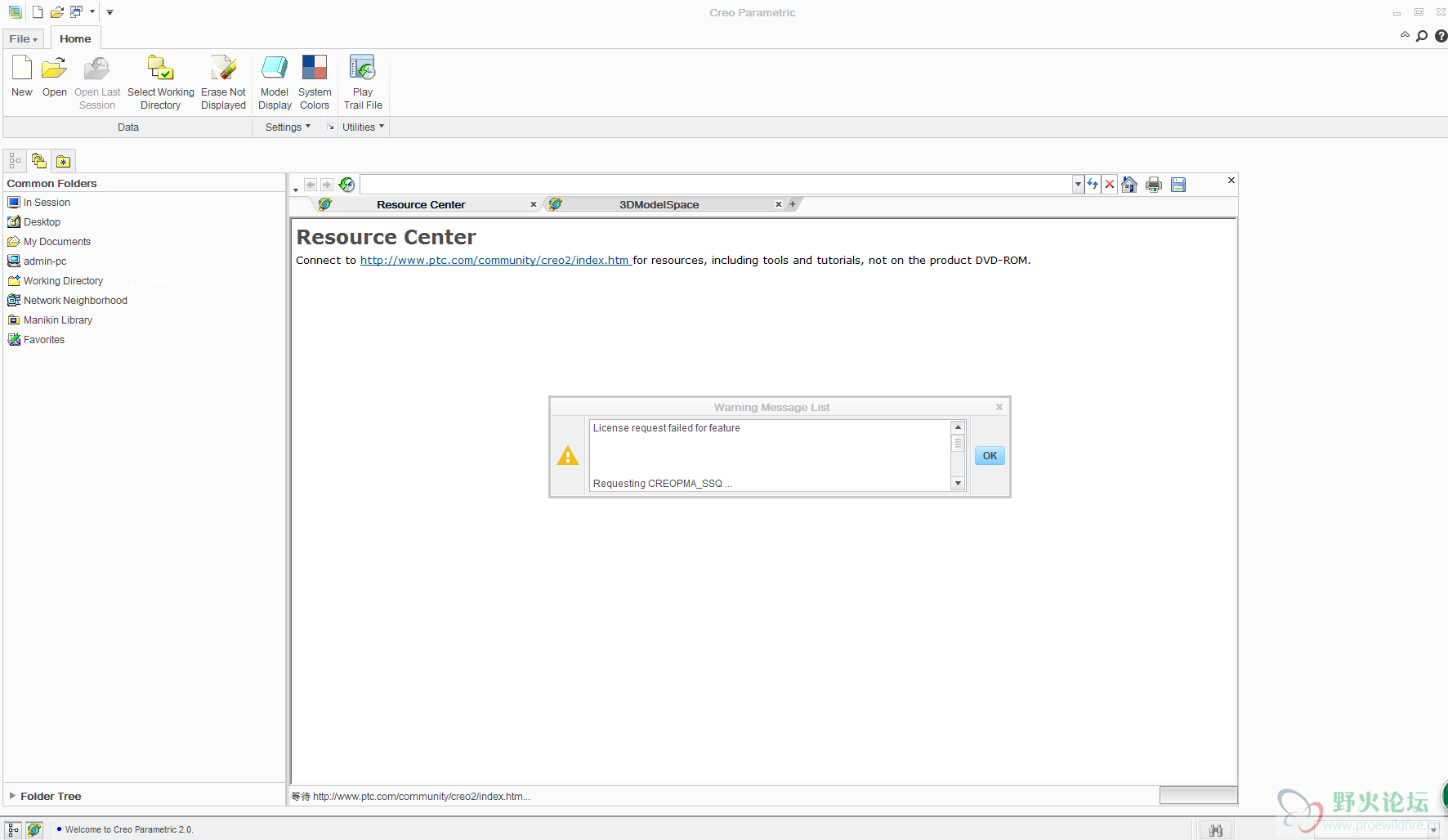
Task: Close the Warning Message List dialog
Action: (999, 407)
